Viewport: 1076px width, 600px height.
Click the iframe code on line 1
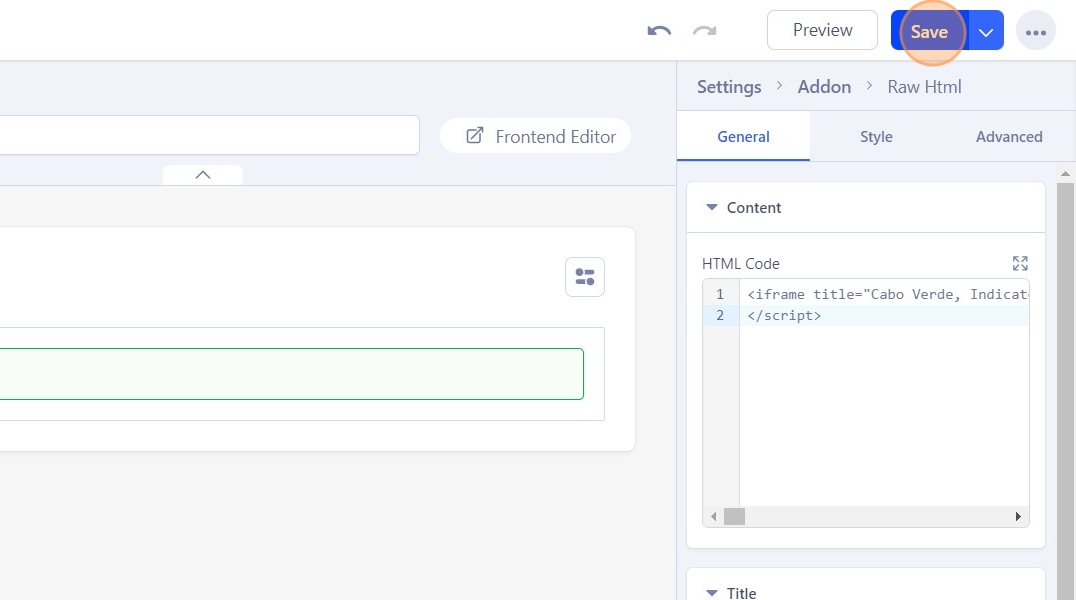[887, 295]
